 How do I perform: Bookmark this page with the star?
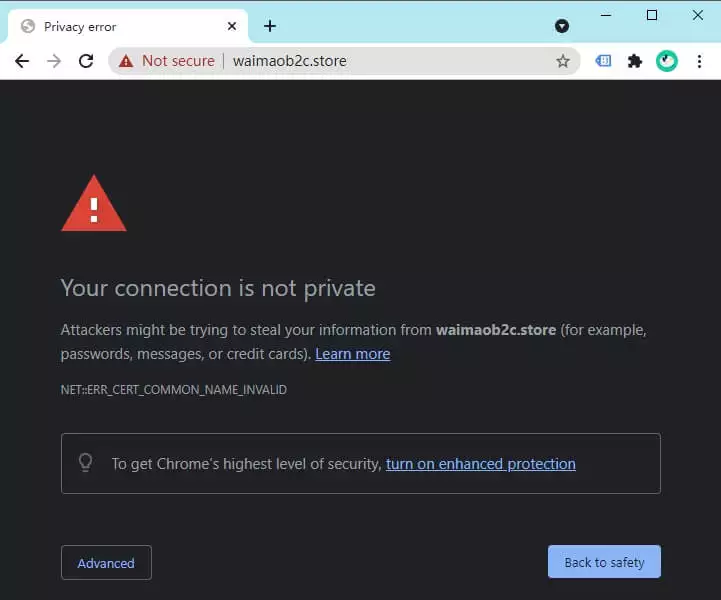coord(563,61)
